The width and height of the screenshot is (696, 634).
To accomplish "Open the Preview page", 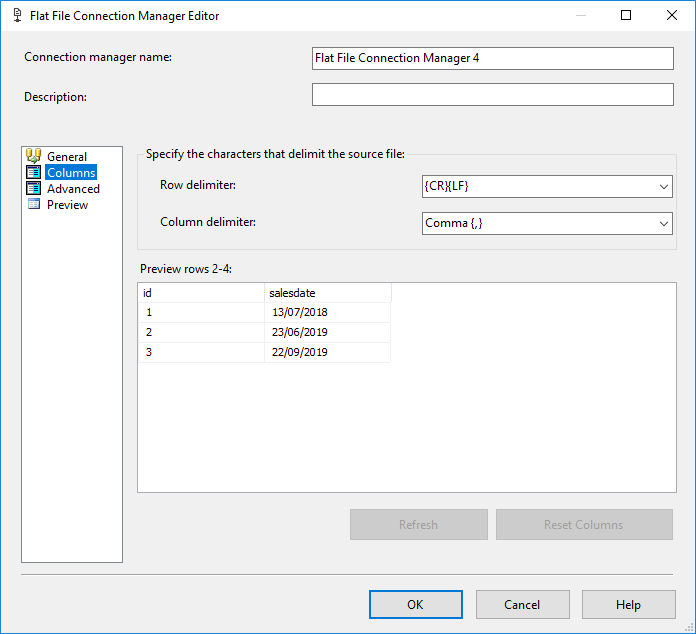I will 67,204.
